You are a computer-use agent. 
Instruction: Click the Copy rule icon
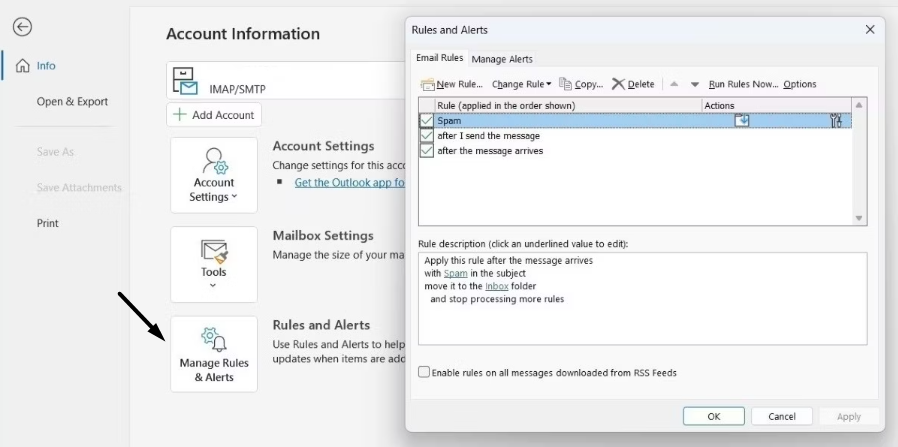point(566,85)
